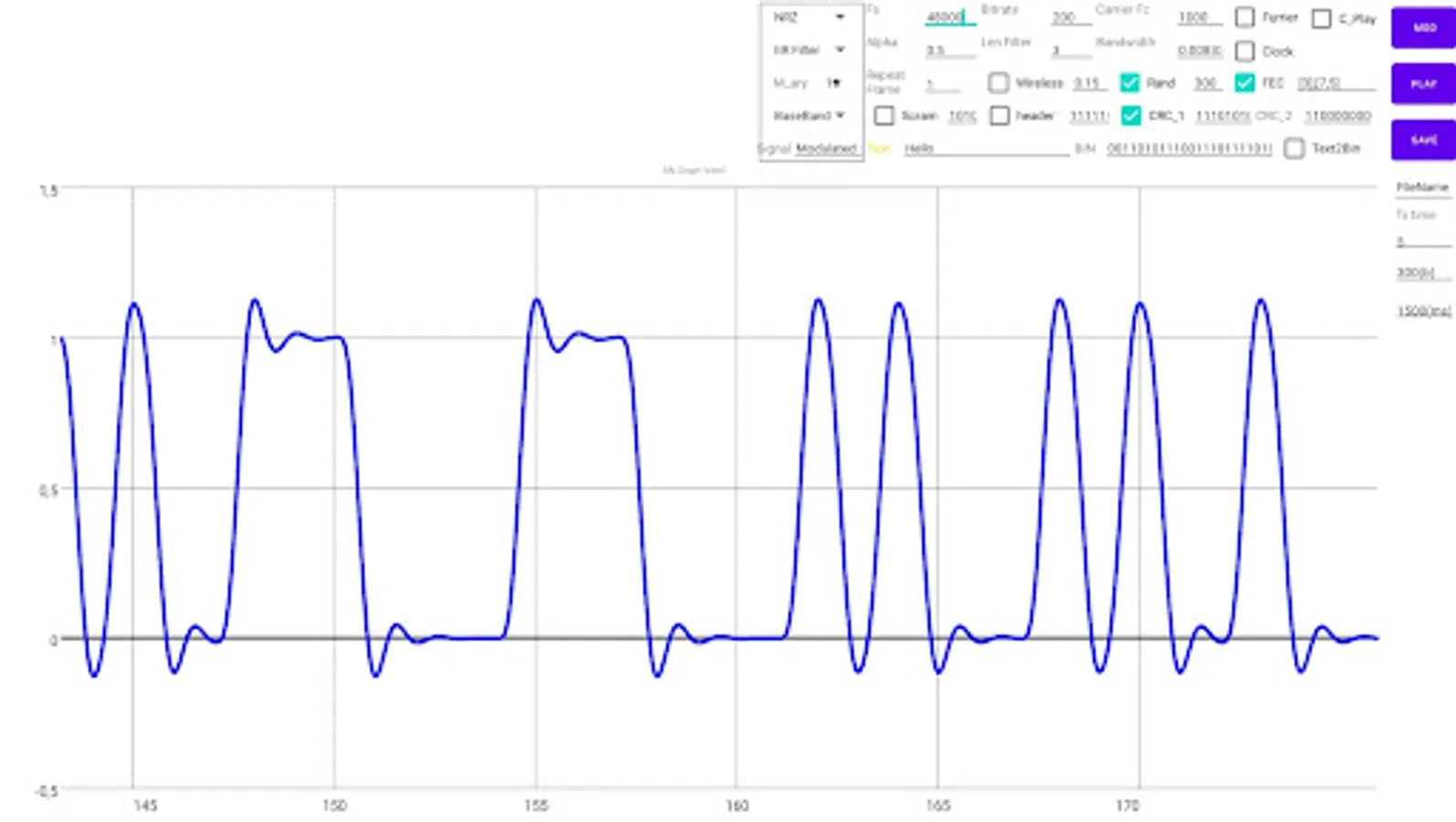Enable the checkbox left of C_Play

1244,17
